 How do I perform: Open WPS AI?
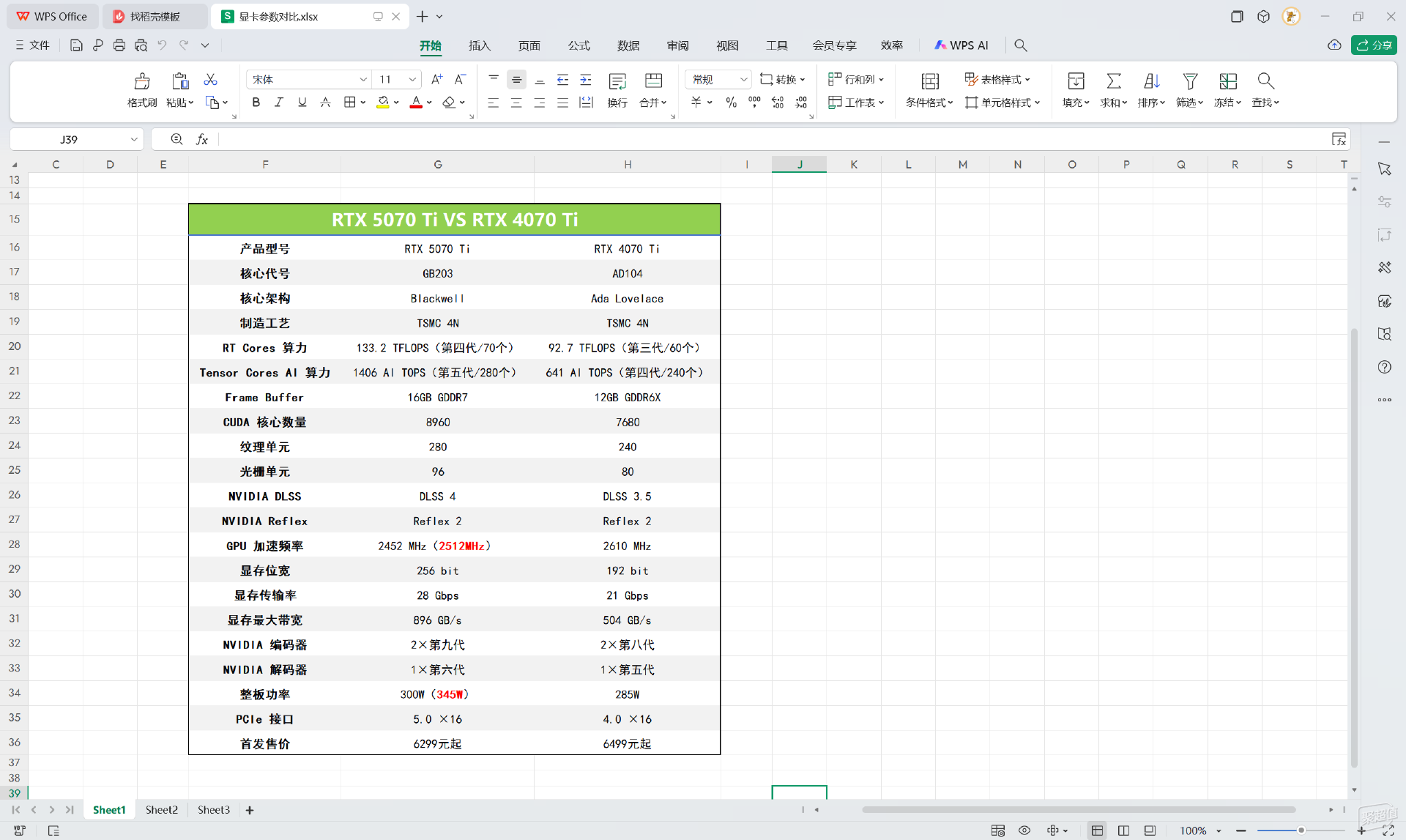(961, 45)
